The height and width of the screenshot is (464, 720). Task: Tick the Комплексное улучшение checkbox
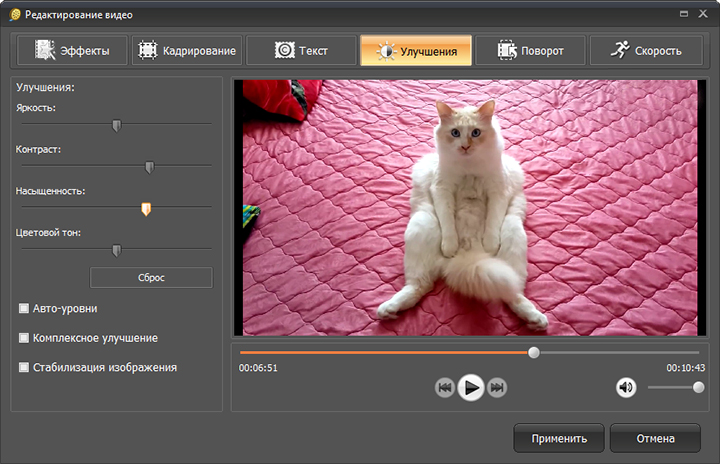pos(24,338)
